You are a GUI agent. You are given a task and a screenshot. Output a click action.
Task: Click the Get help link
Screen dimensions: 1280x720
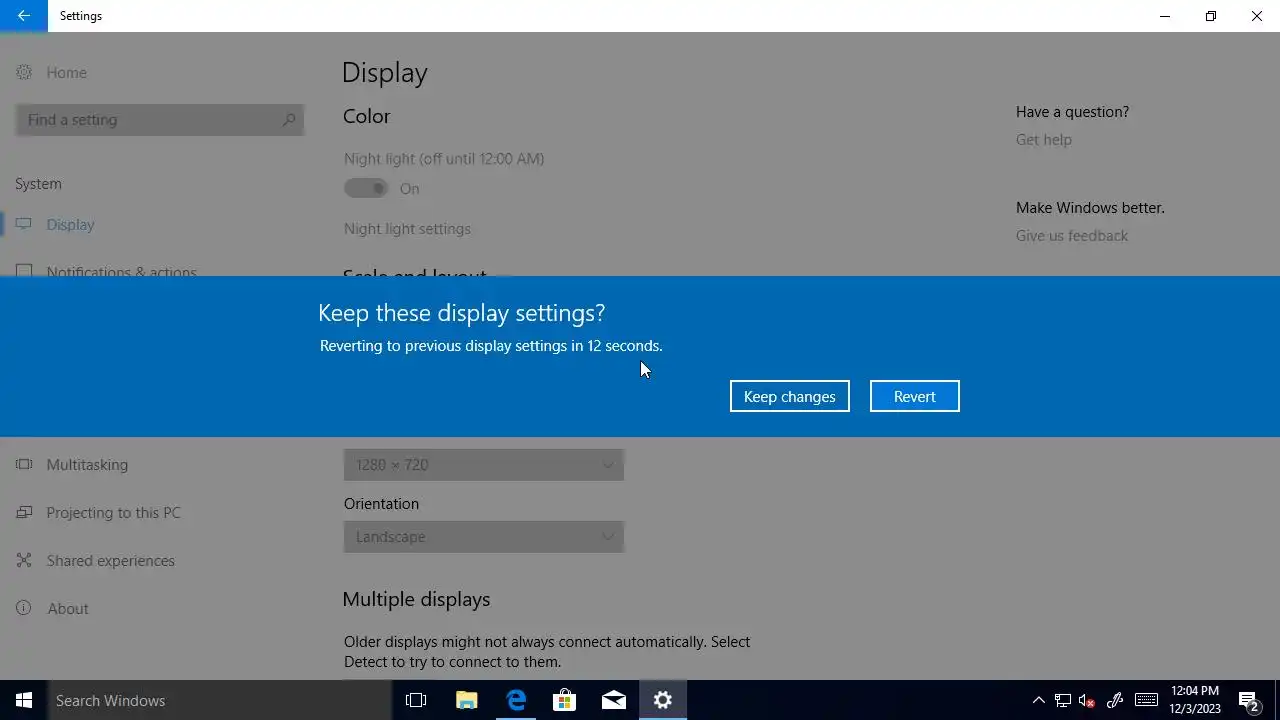[x=1044, y=140]
